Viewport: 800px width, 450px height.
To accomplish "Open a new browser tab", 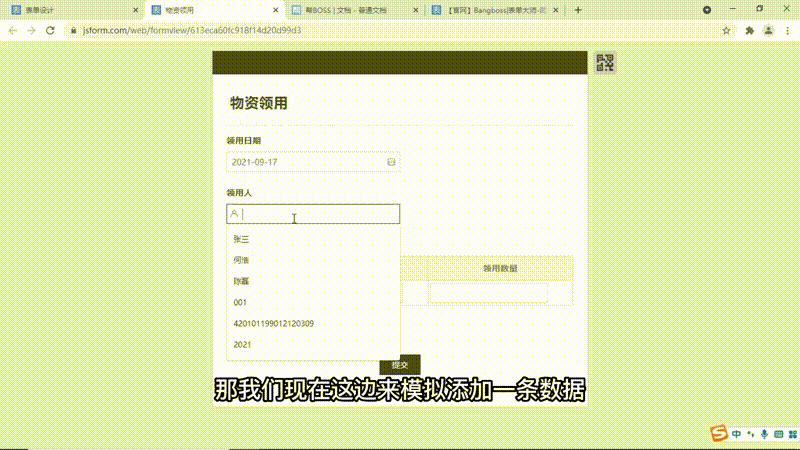I will click(578, 9).
